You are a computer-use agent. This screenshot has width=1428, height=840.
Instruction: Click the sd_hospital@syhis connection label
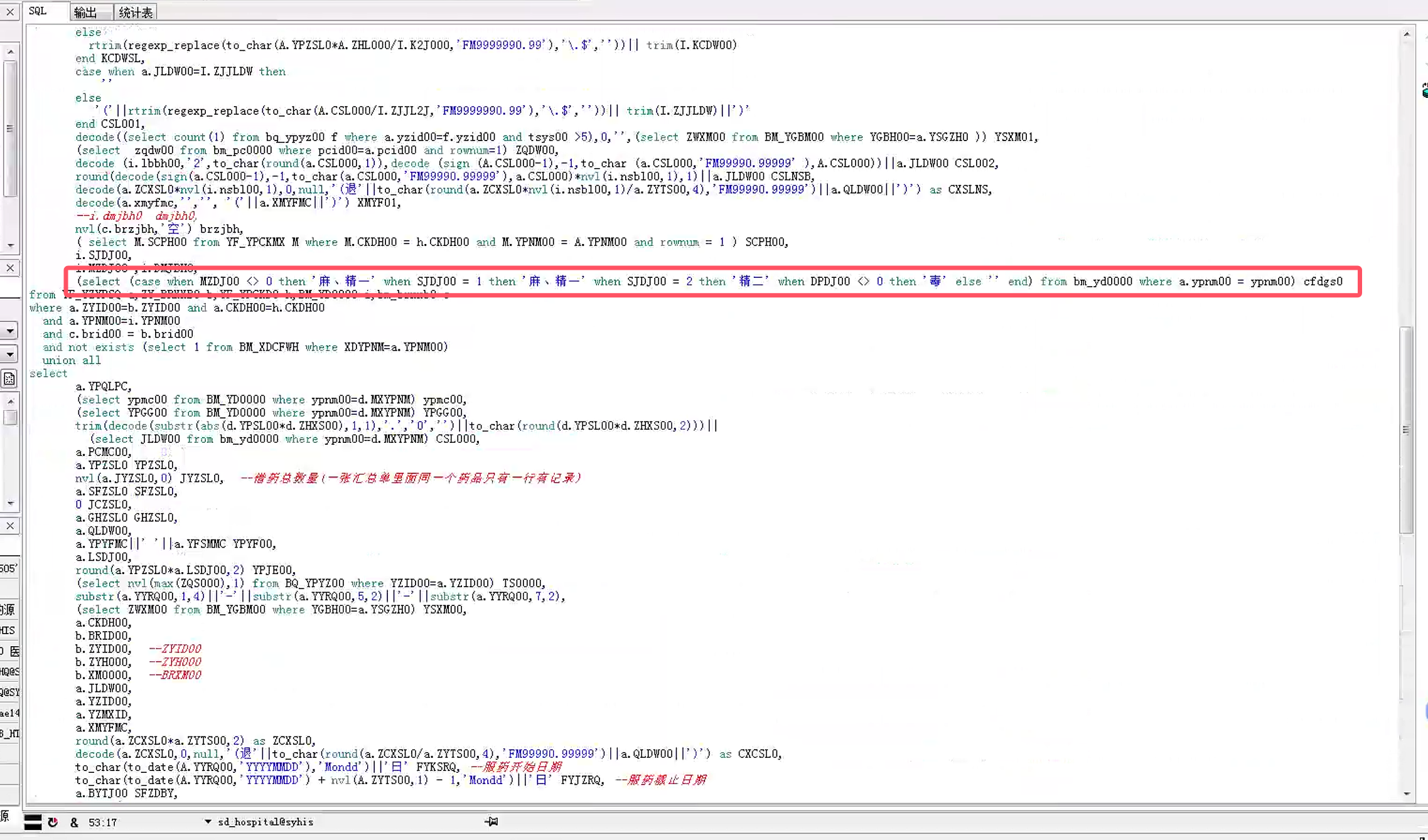[x=266, y=822]
